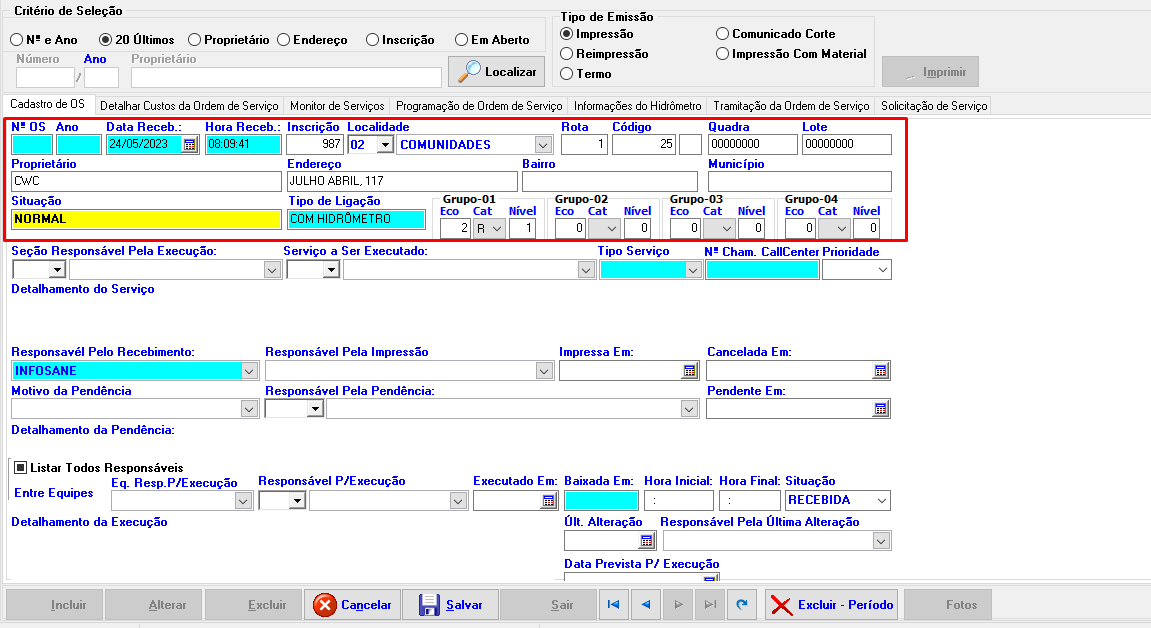The image size is (1151, 628).
Task: Select the Reimpressão emission type
Action: pos(567,54)
